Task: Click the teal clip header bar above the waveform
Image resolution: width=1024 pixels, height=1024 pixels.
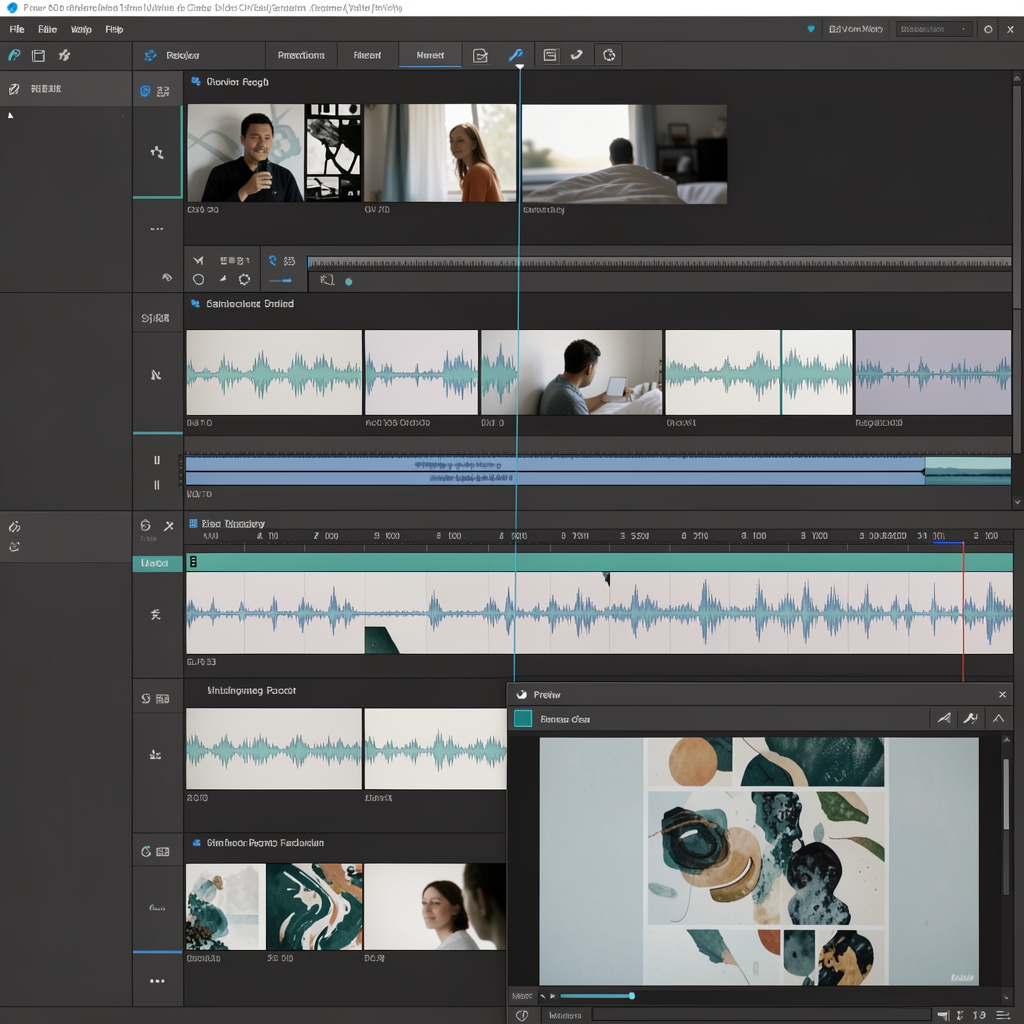Action: pyautogui.click(x=599, y=562)
